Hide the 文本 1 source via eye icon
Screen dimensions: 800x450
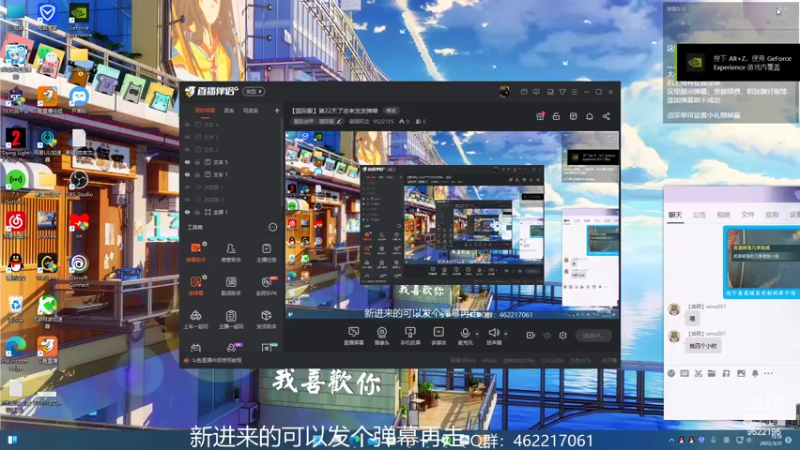tap(187, 174)
